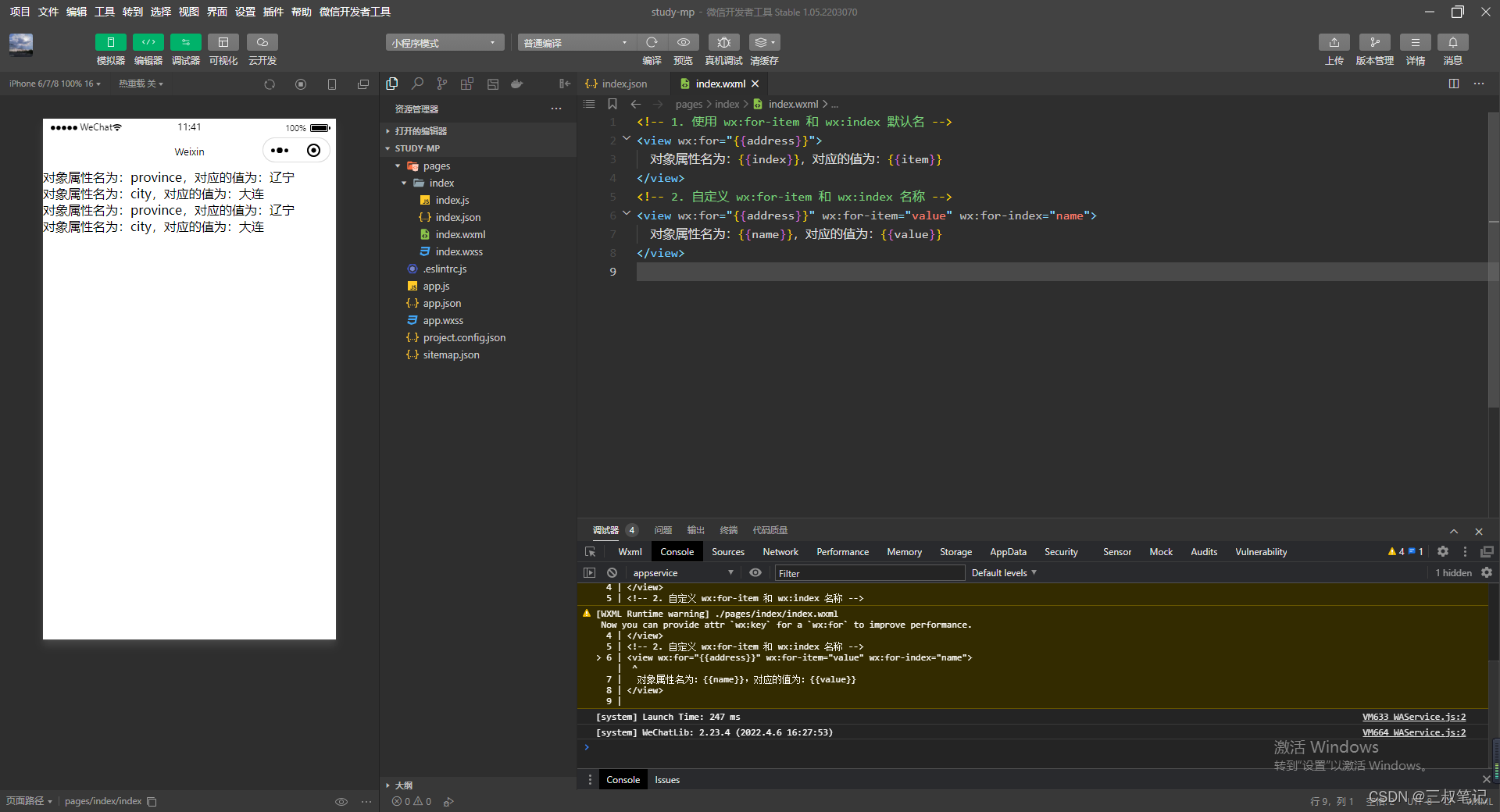This screenshot has height=812, width=1500.
Task: Open the appservice context dropdown
Action: coord(682,573)
